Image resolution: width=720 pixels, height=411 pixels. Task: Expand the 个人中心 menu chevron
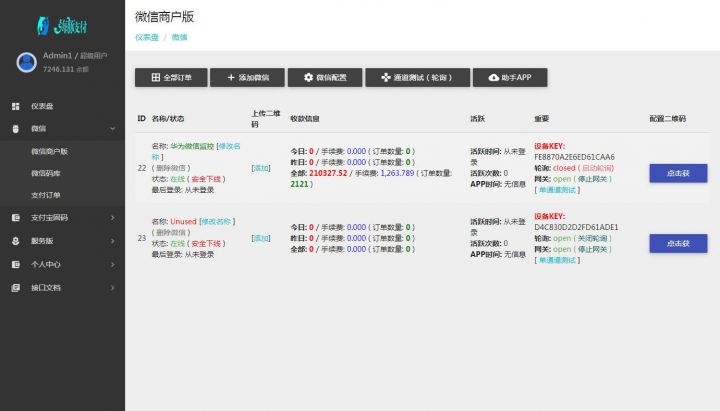[112, 265]
